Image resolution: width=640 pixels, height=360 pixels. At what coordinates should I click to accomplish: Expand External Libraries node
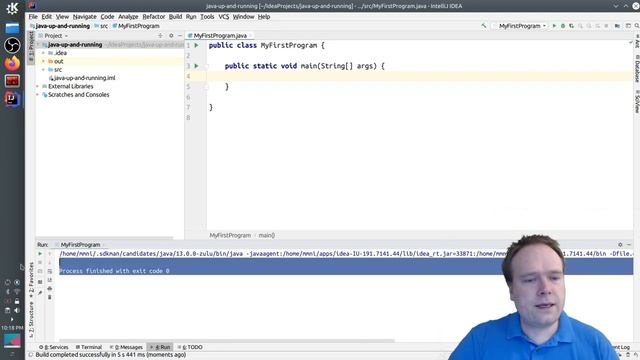38,86
